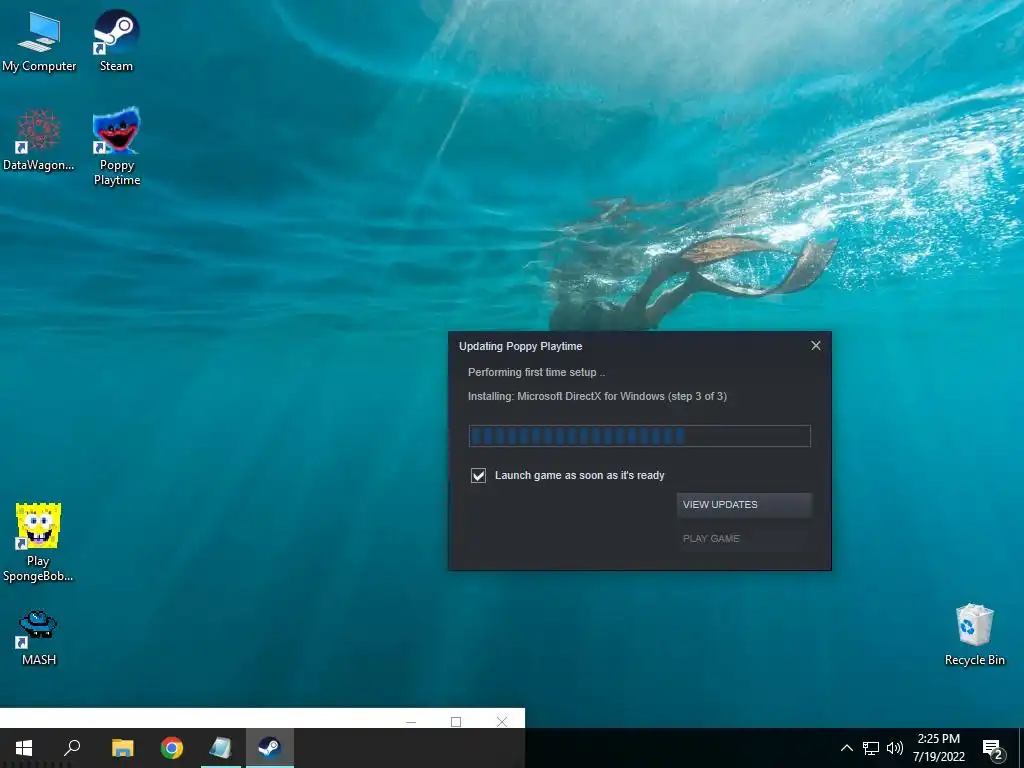
Task: Maximize the white window above the taskbar
Action: (x=456, y=722)
